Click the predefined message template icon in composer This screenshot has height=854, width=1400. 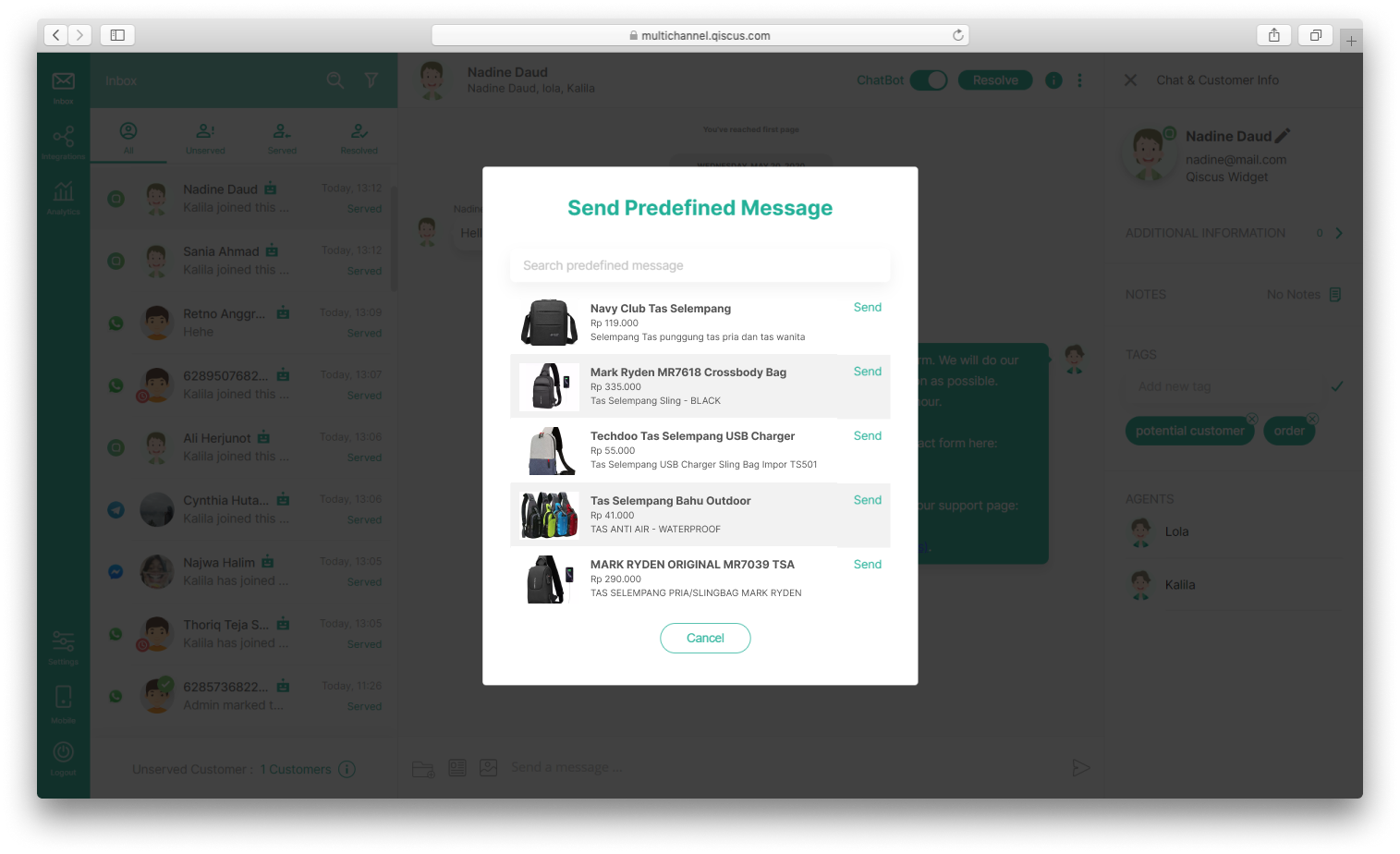[457, 767]
